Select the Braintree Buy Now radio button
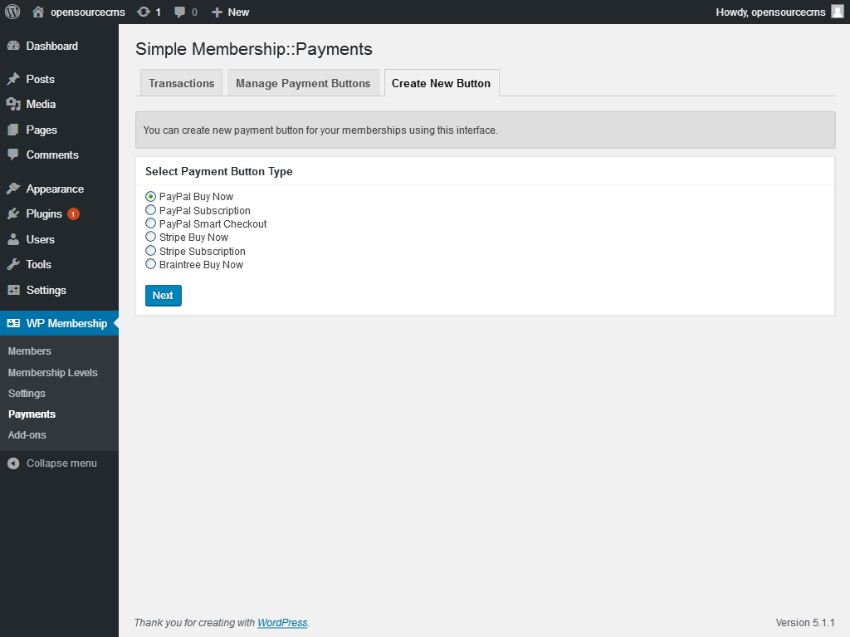Image resolution: width=850 pixels, height=637 pixels. [150, 264]
